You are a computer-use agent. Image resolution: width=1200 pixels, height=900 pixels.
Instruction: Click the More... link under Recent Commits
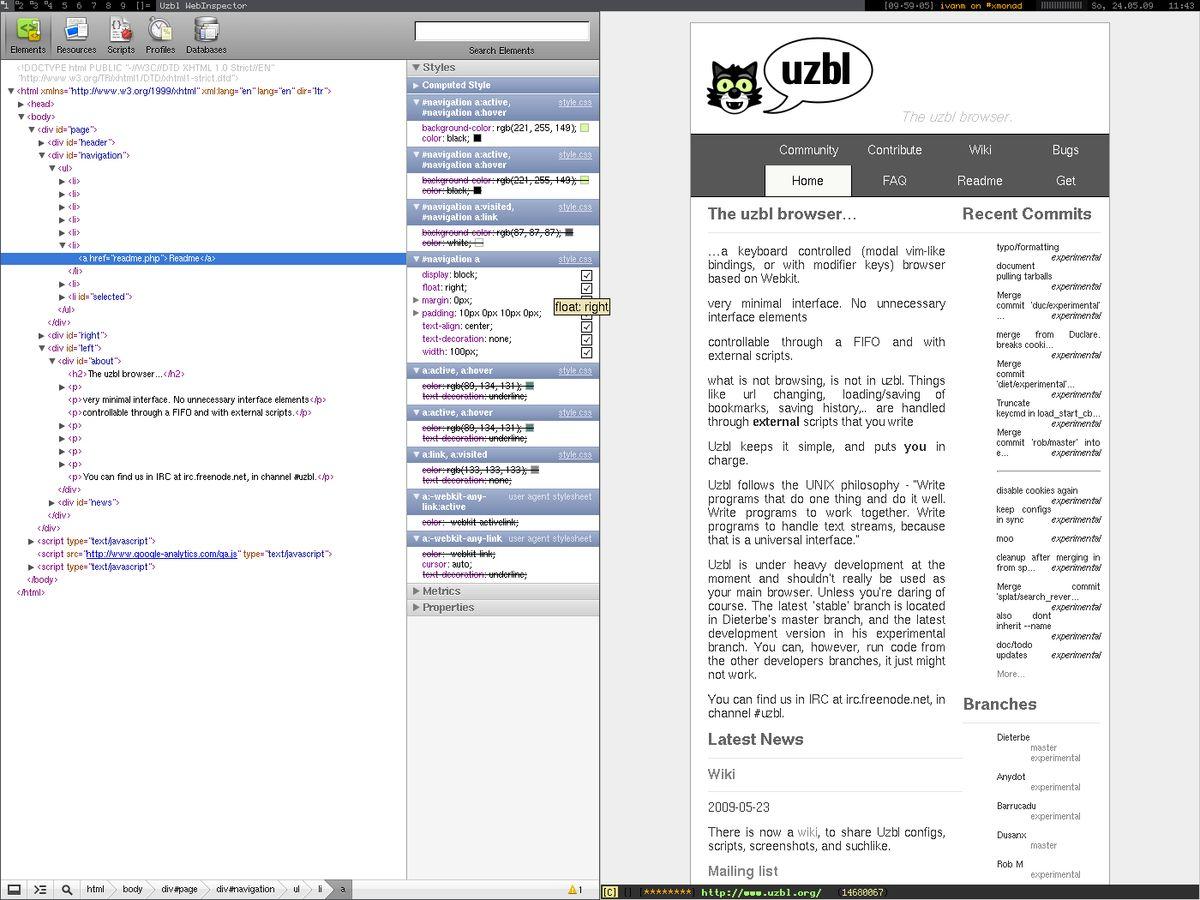pyautogui.click(x=1010, y=674)
